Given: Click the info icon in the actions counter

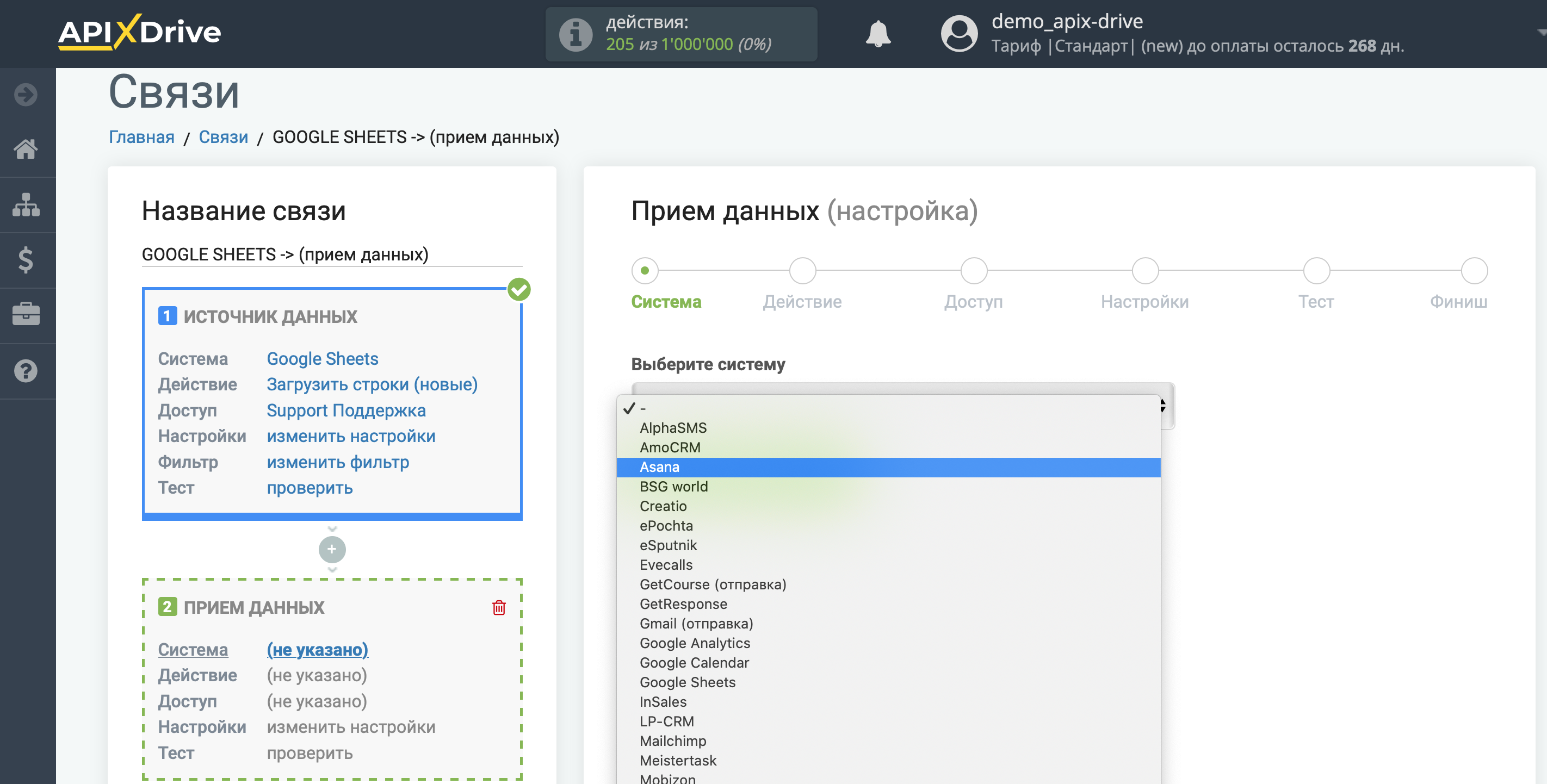Looking at the screenshot, I should [576, 34].
